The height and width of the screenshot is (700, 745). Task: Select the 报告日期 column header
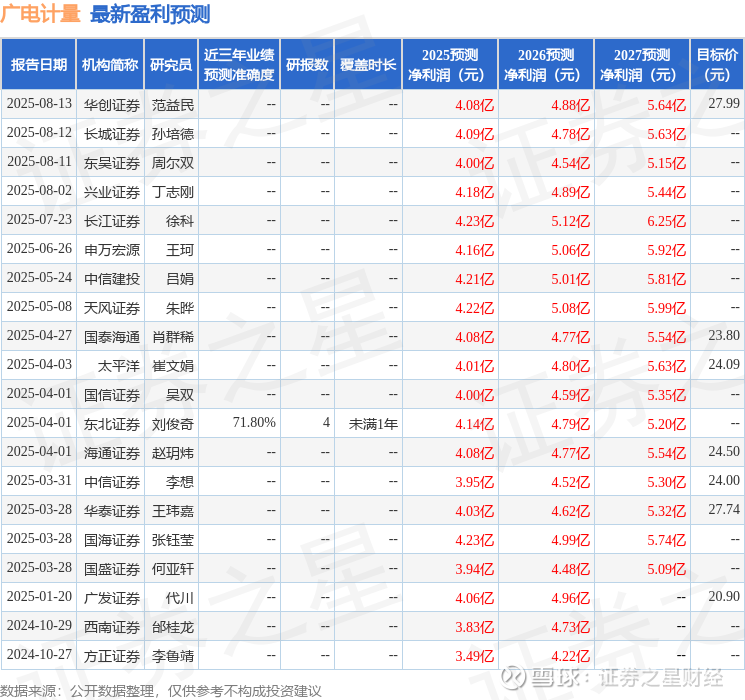(38, 65)
